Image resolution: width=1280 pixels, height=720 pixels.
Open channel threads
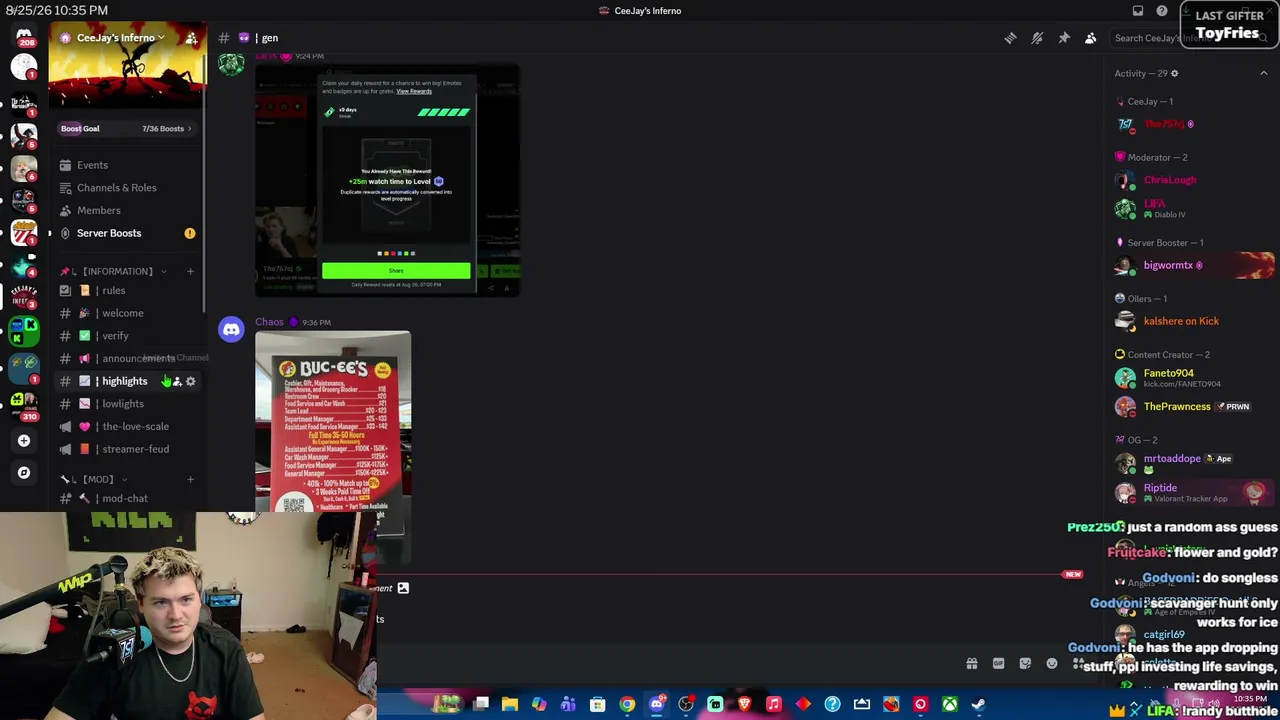tap(1010, 38)
